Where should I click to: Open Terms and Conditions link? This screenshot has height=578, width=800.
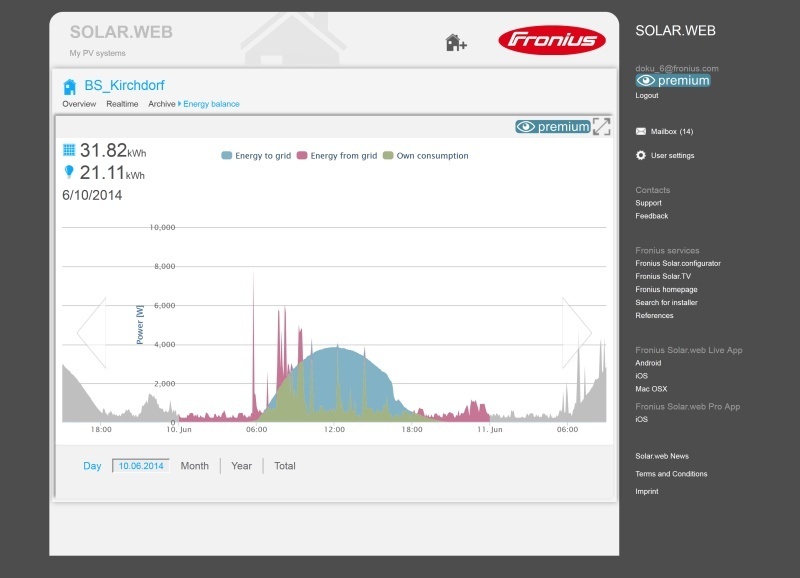point(671,474)
